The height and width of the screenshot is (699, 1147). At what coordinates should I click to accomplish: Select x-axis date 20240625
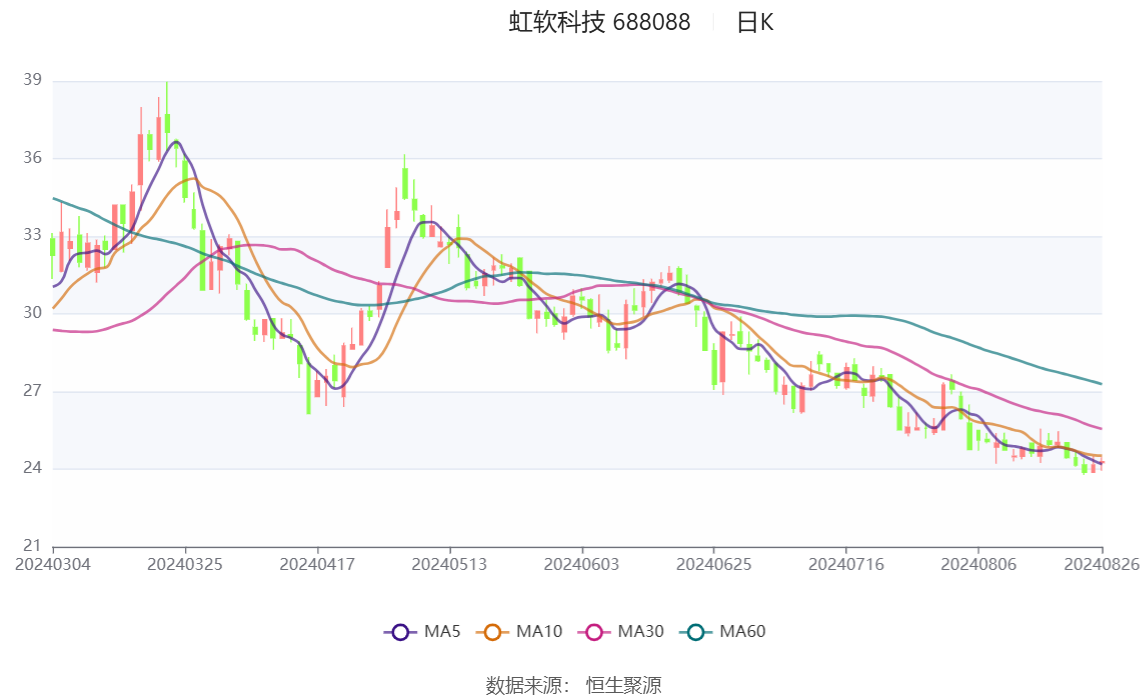[714, 564]
